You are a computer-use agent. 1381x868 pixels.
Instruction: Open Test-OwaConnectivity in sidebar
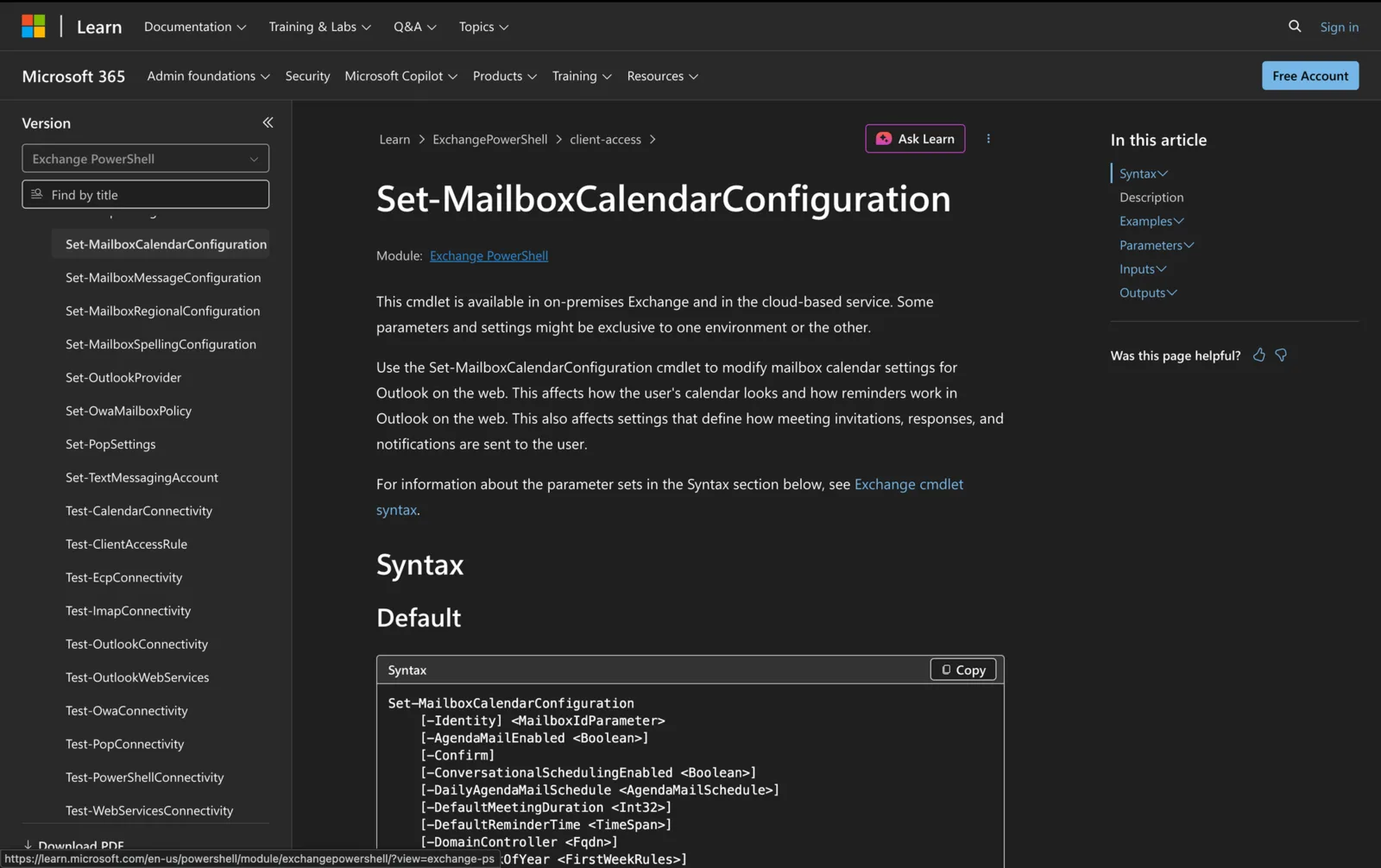[x=126, y=711]
